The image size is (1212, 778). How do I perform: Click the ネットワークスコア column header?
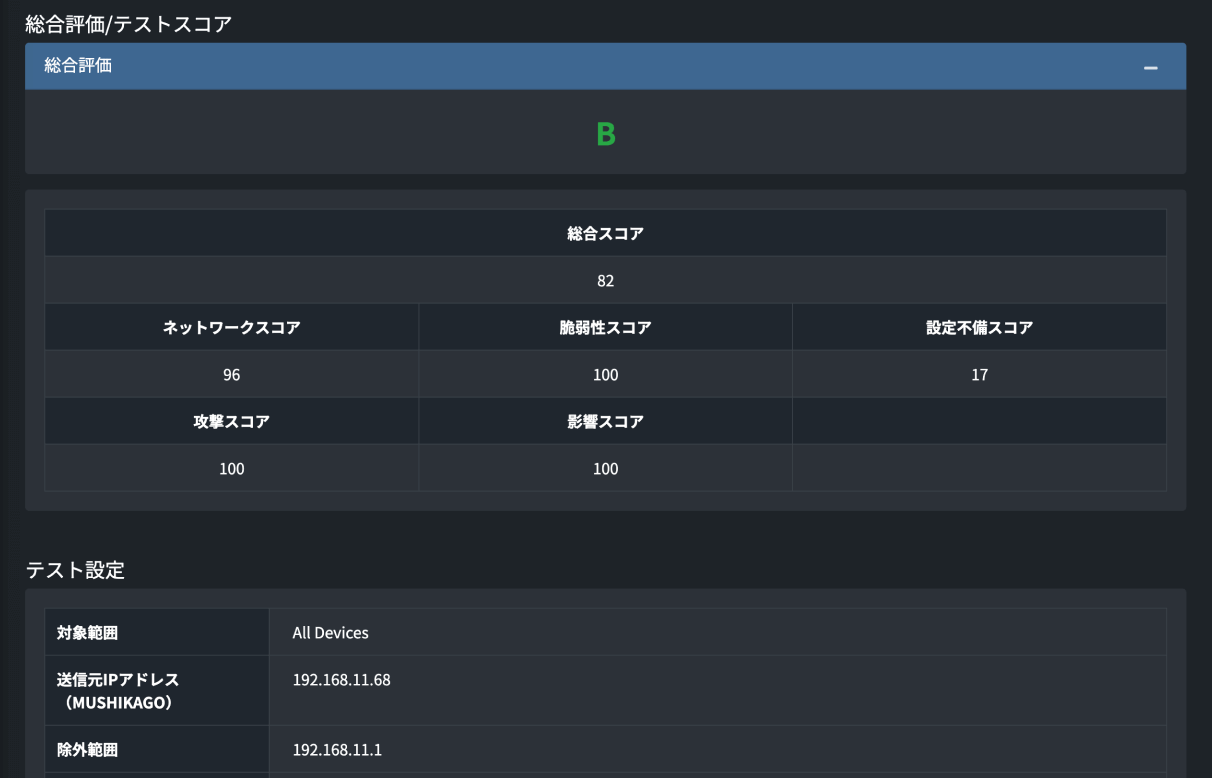[230, 327]
